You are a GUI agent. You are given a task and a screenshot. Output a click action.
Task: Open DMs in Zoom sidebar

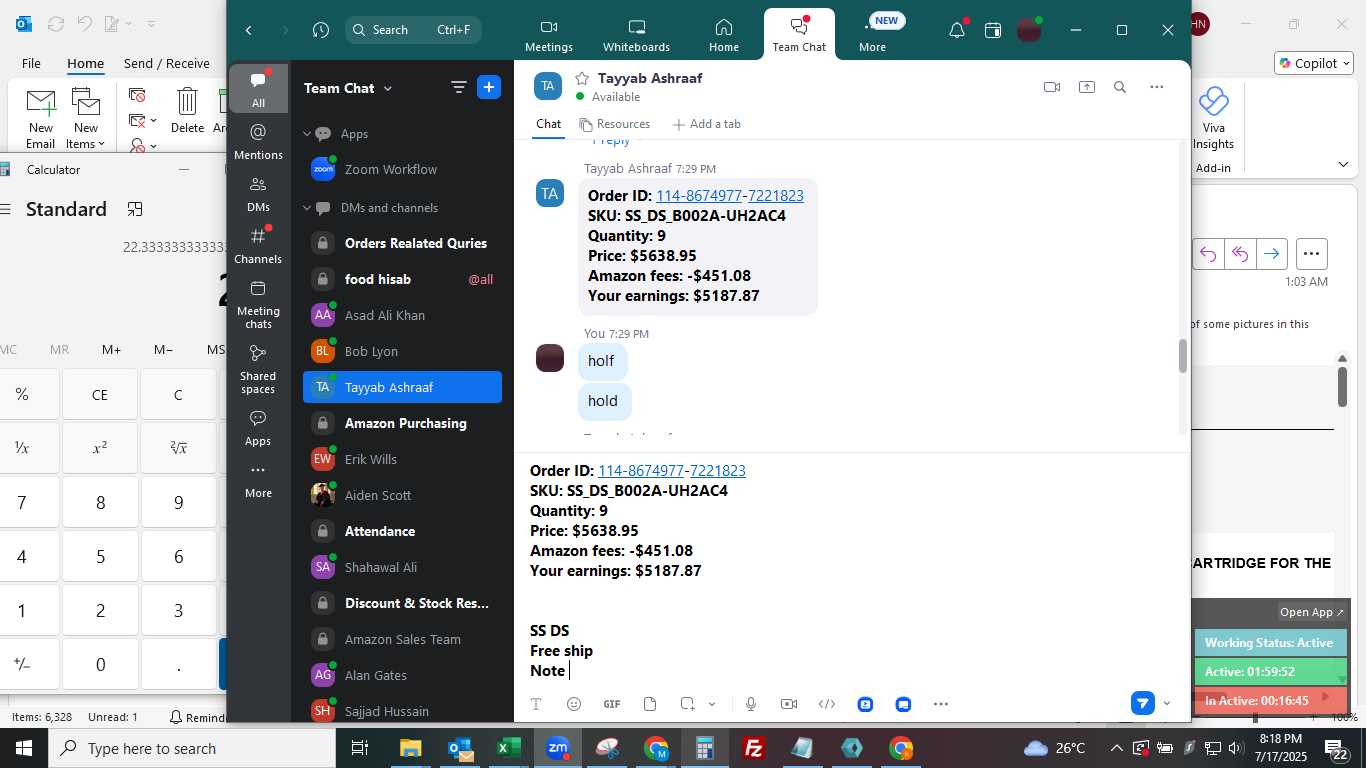258,193
